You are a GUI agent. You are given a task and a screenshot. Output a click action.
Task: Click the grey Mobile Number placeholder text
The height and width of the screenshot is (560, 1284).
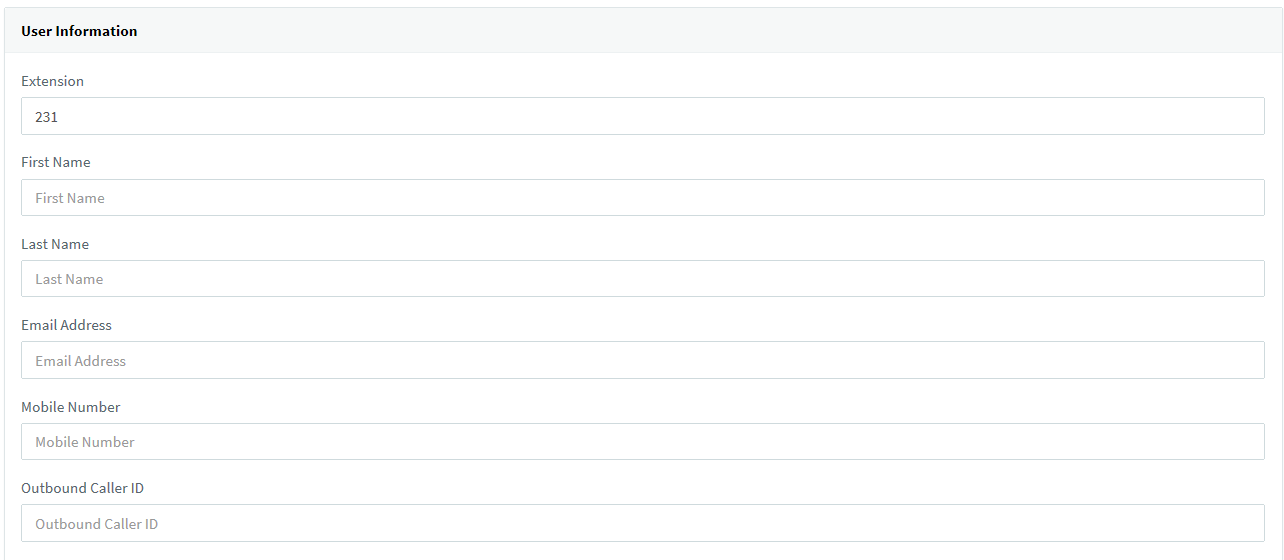coord(85,442)
